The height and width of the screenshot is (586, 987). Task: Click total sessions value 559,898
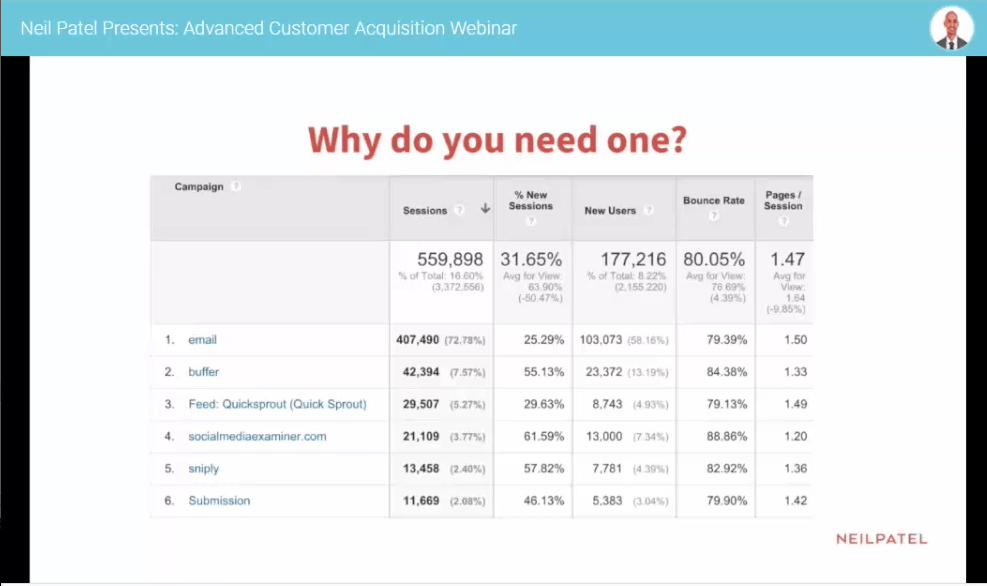click(450, 259)
